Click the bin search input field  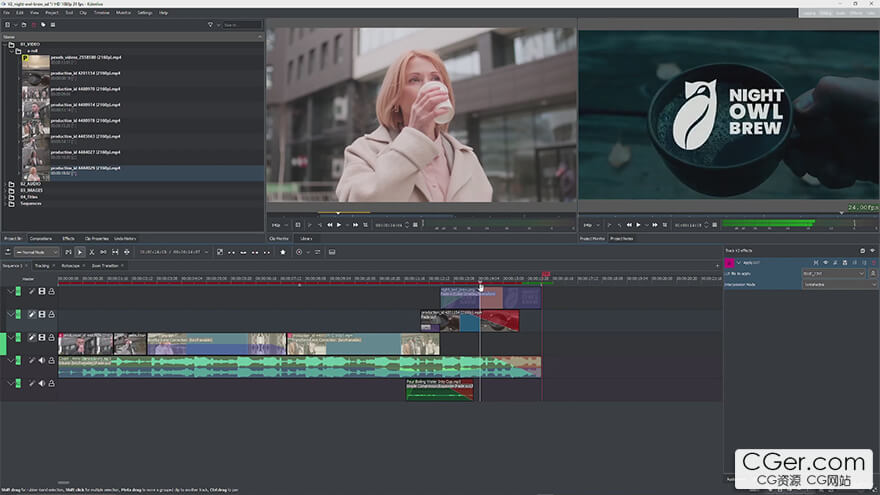click(x=242, y=25)
